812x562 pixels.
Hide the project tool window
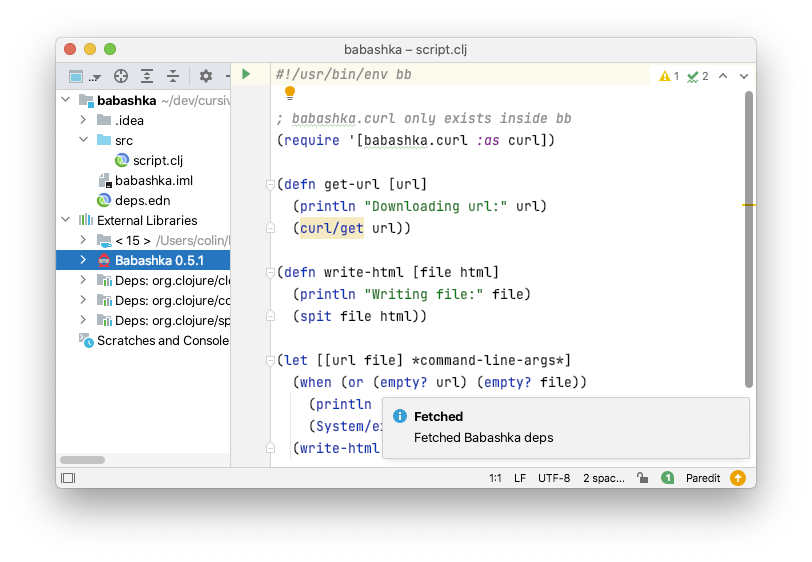227,77
